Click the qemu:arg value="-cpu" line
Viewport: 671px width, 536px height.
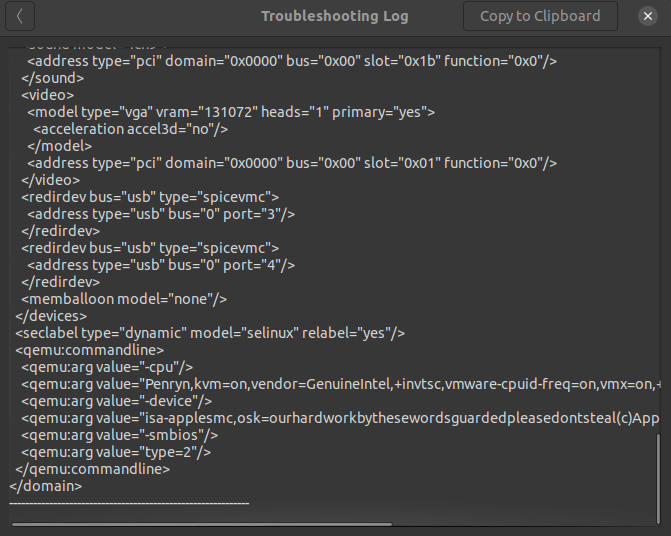click(x=107, y=367)
